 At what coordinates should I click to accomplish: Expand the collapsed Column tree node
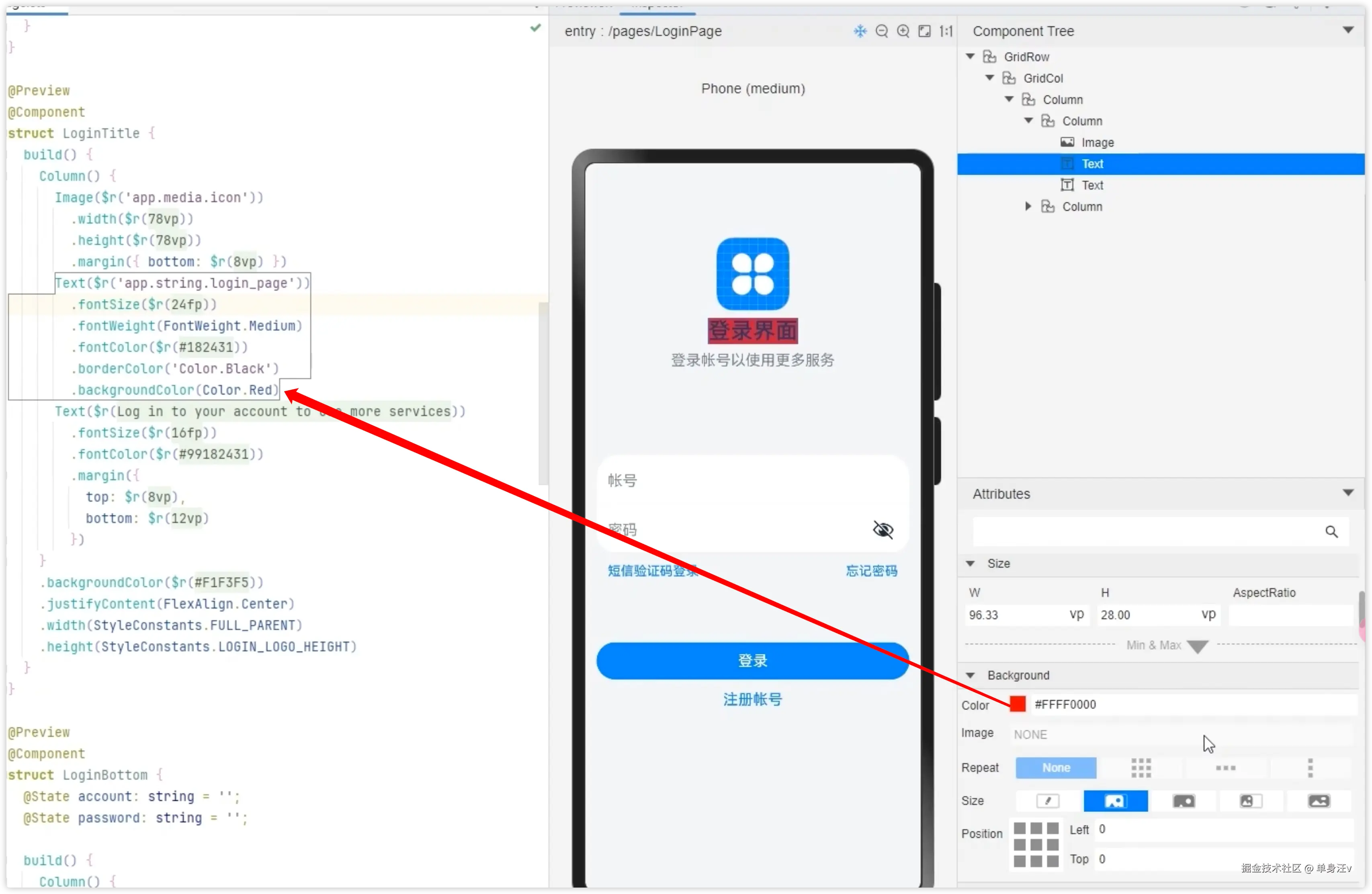point(1028,207)
